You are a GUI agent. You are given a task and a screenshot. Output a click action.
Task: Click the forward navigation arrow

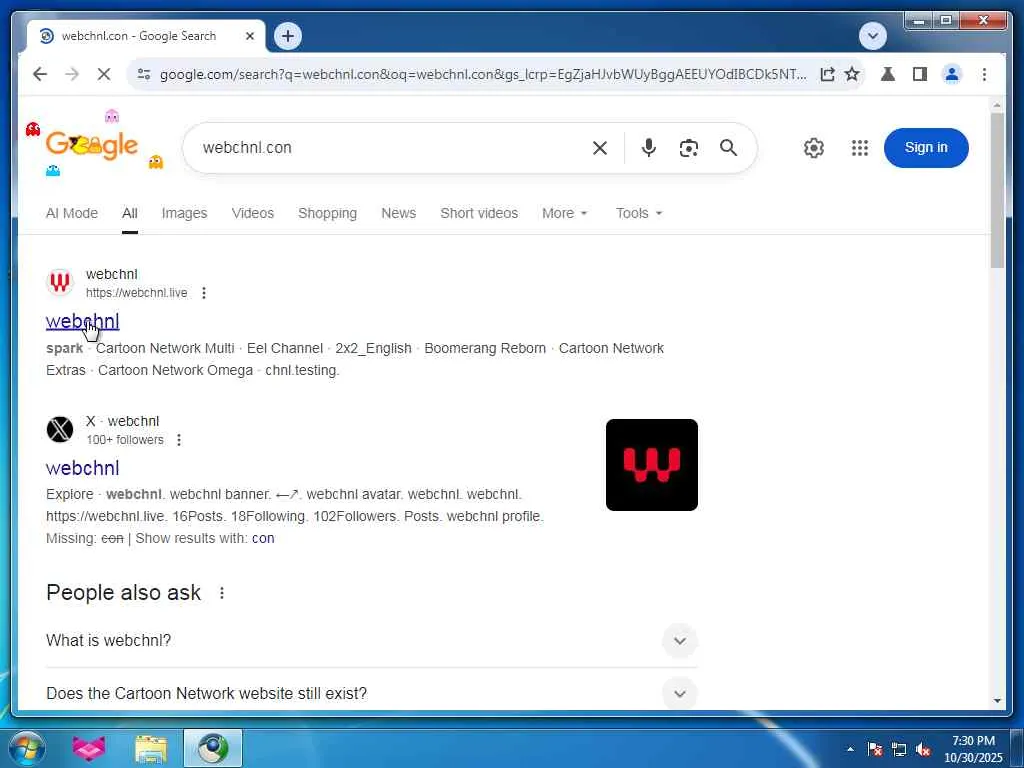pos(72,74)
